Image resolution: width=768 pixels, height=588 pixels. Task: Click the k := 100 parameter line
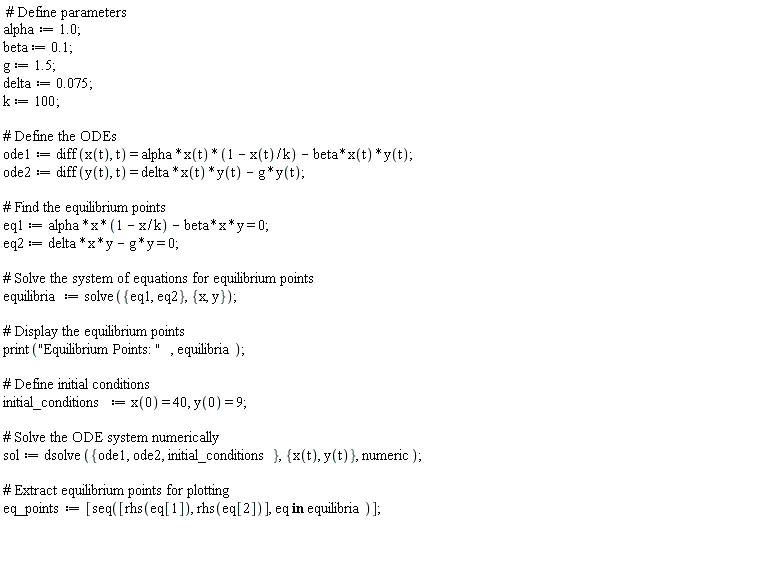click(31, 101)
